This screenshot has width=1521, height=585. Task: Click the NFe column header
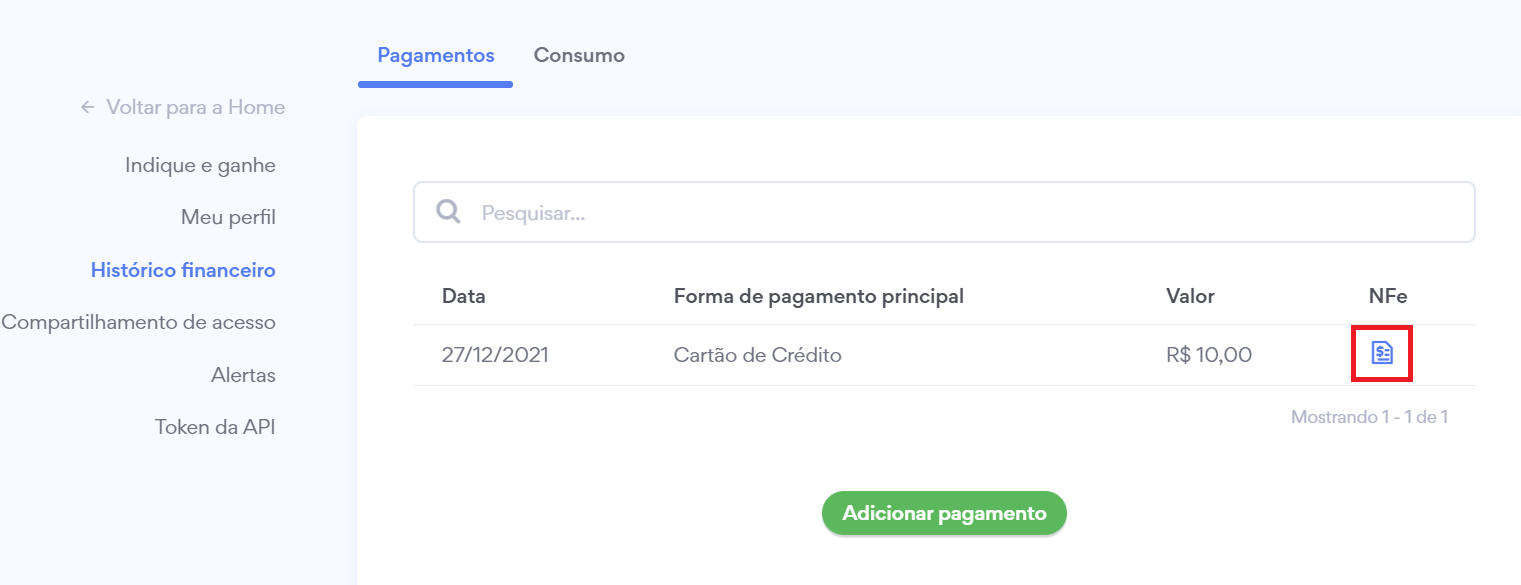[x=1387, y=296]
